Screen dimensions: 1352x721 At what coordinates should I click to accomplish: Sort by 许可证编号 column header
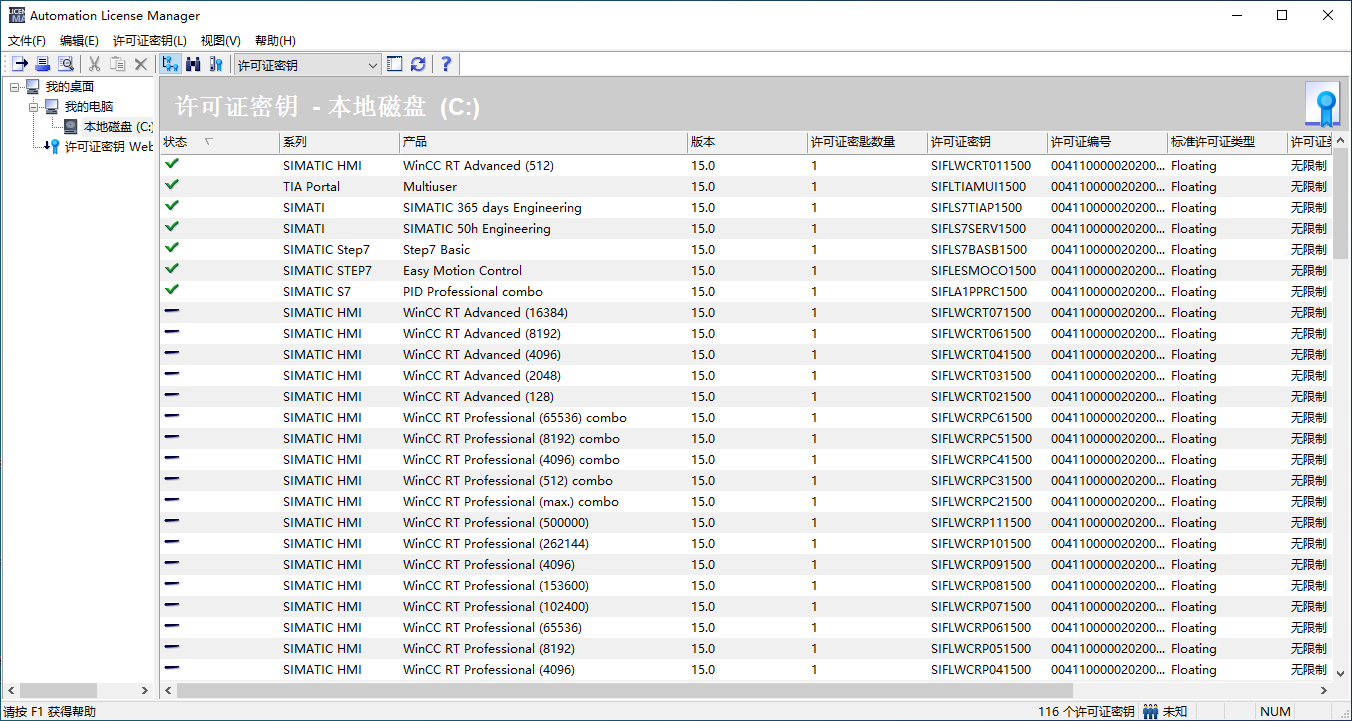[1107, 142]
